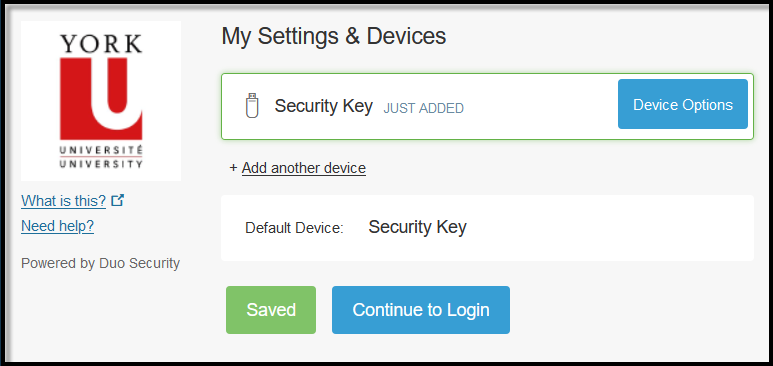Open the Need help? link
Image resolution: width=773 pixels, height=366 pixels.
pos(58,226)
